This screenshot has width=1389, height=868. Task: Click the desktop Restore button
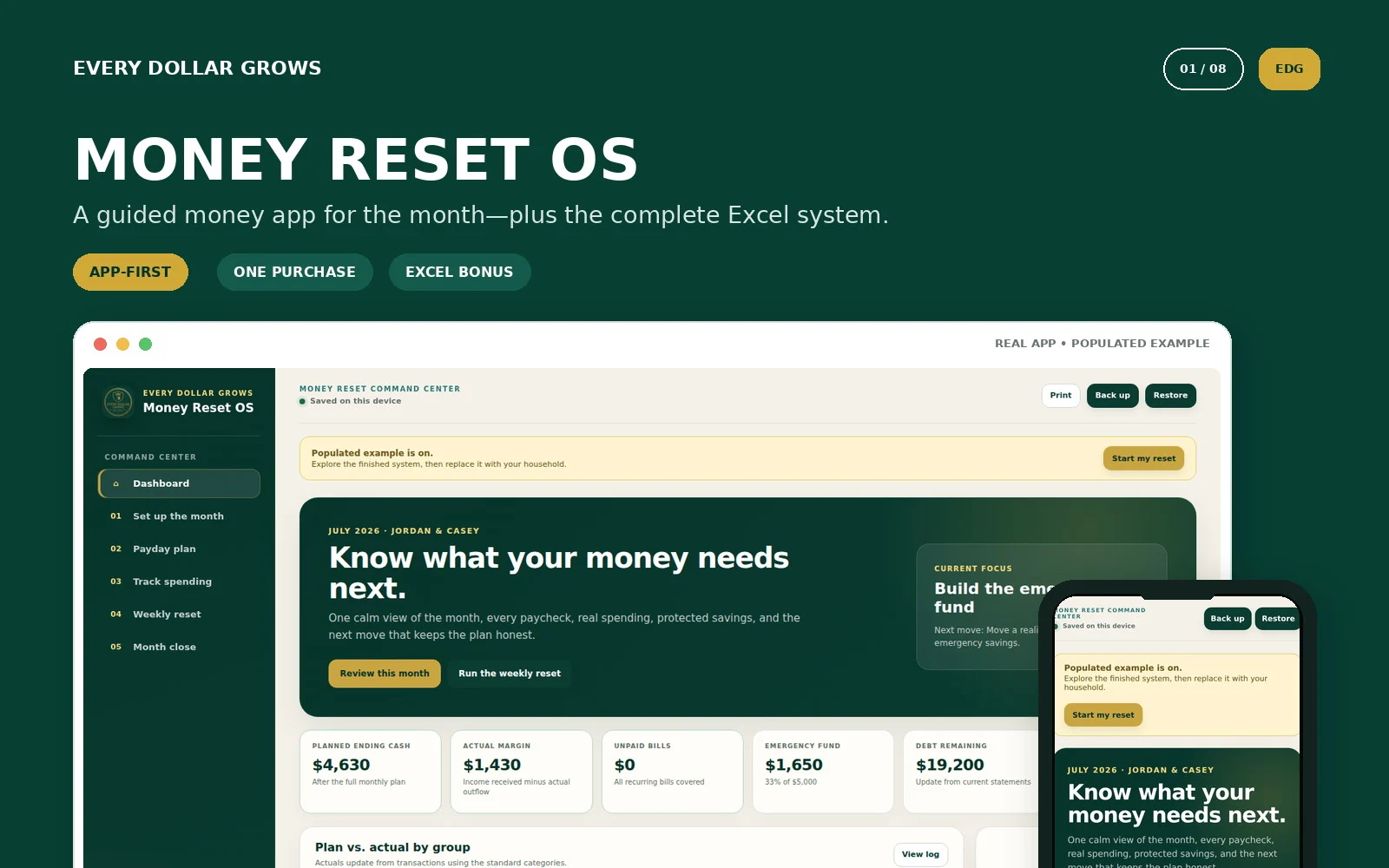[1170, 396]
